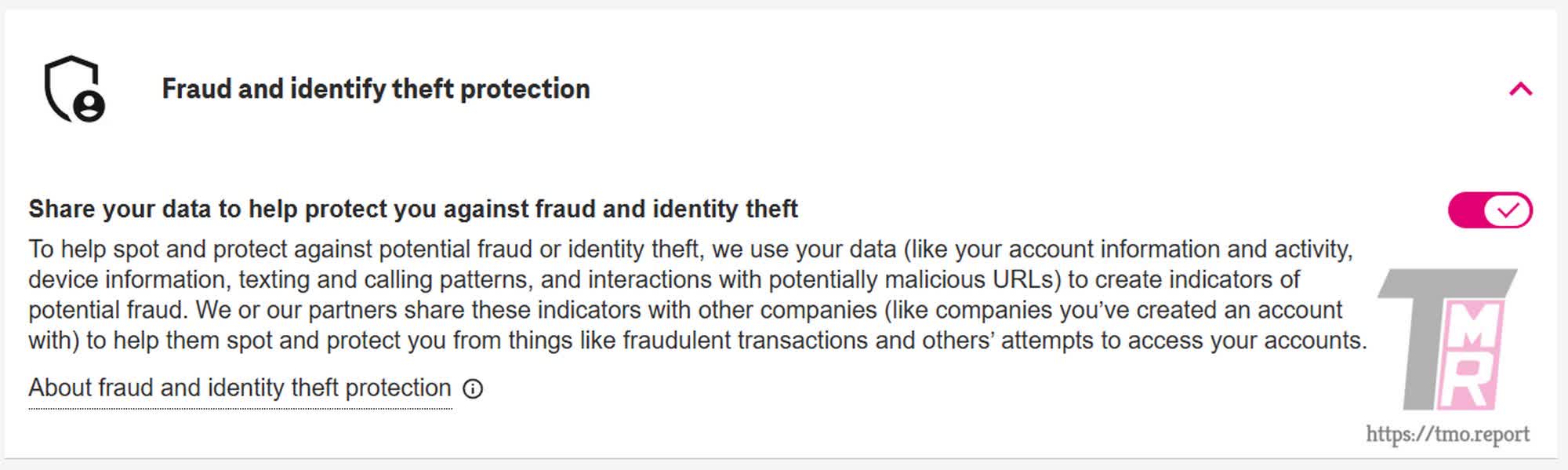The image size is (1568, 470).
Task: Click the paragraph line starting "device information"
Action: click(x=663, y=279)
